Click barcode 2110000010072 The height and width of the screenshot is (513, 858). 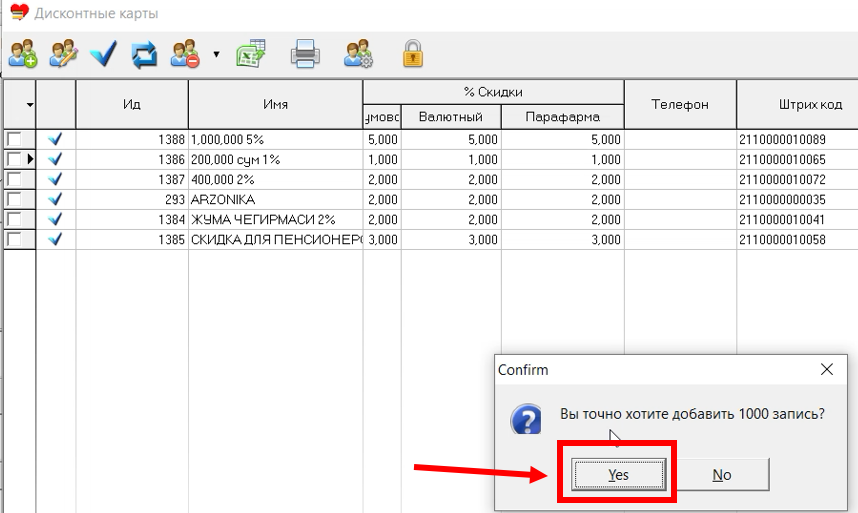point(782,179)
